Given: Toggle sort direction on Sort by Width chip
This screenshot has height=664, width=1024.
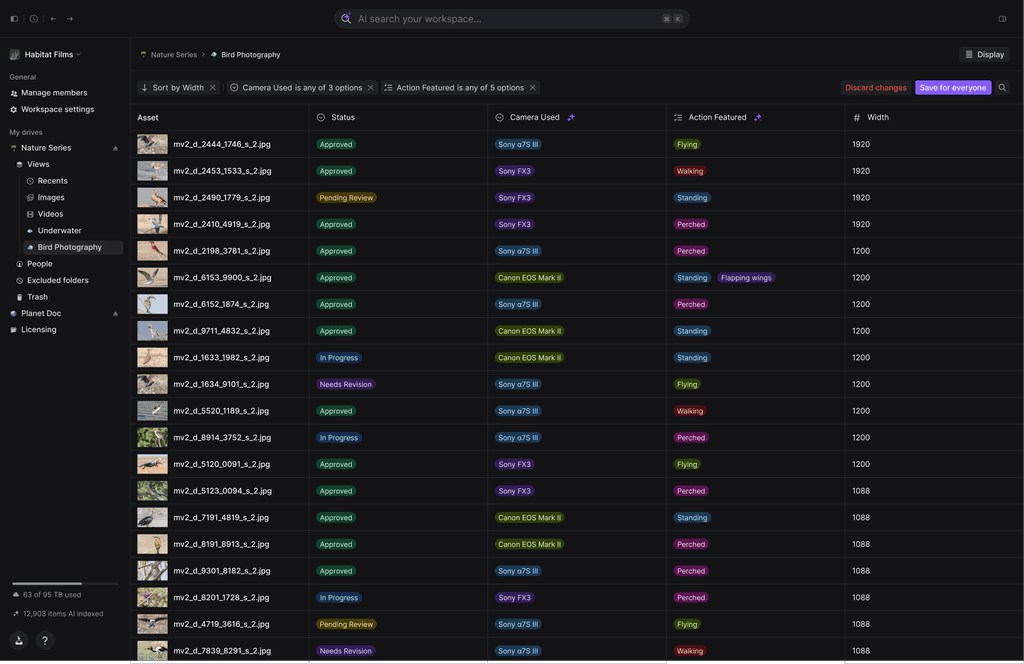Looking at the screenshot, I should (x=145, y=87).
